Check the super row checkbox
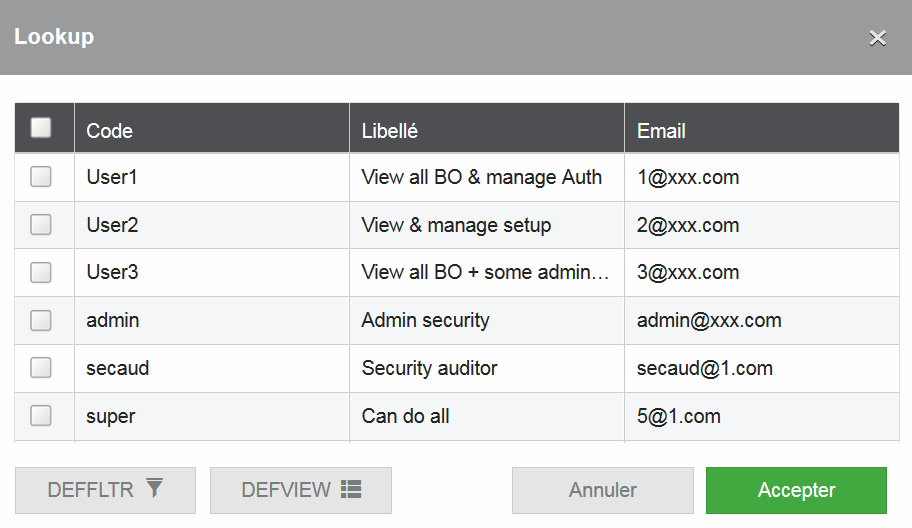 point(41,416)
